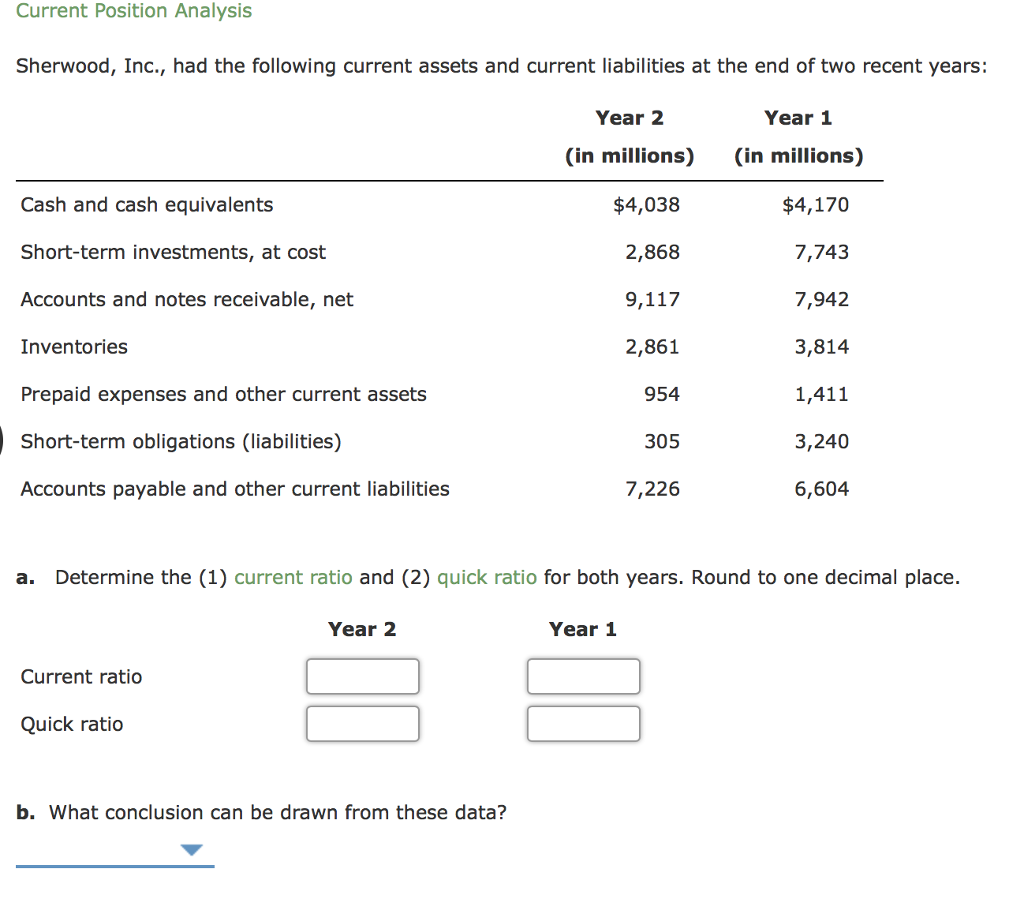
Task: Open the answer selection dropdown for the conclusion
Action: (190, 848)
